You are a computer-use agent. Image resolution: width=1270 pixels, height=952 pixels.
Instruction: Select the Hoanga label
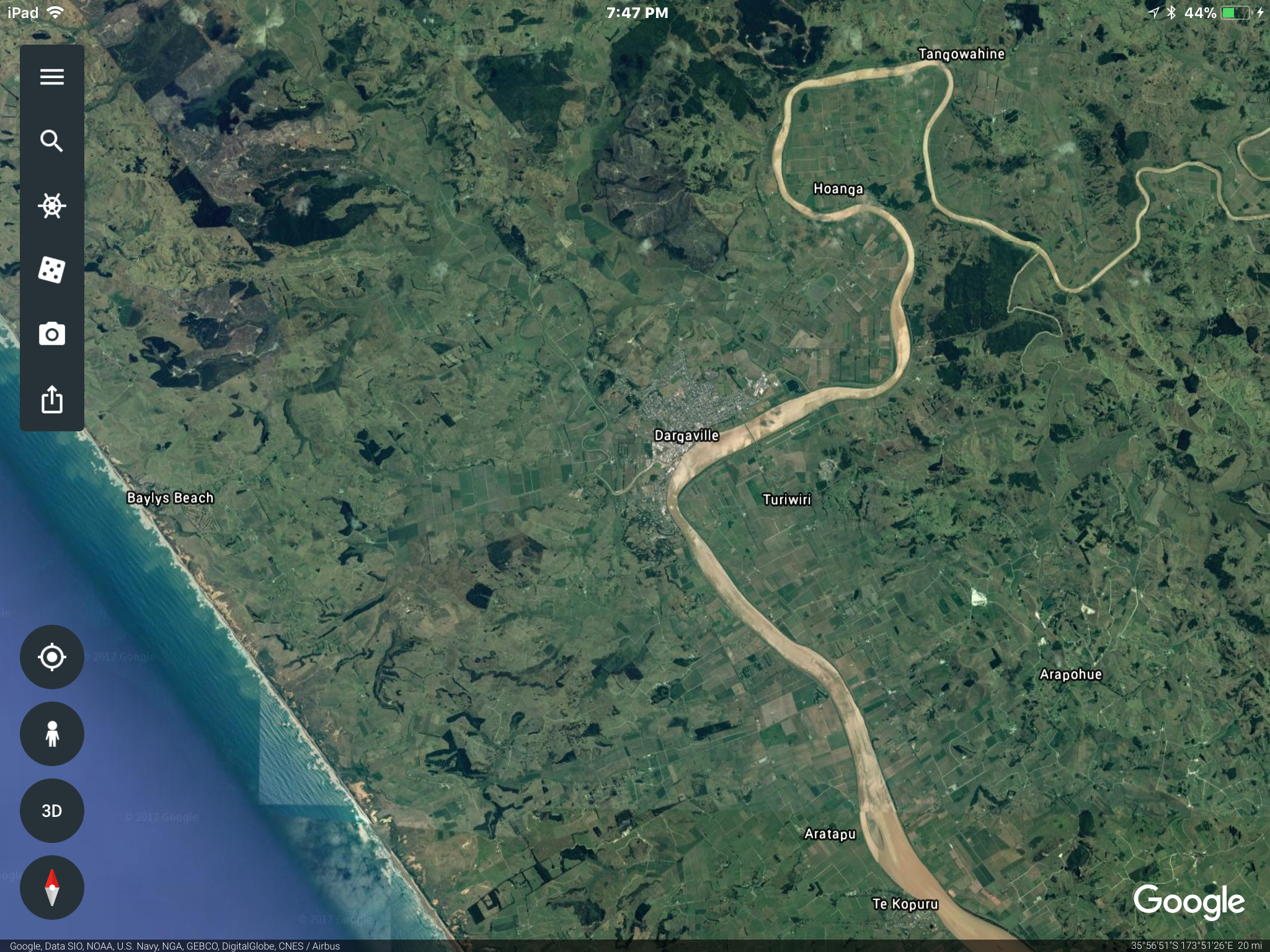[838, 189]
